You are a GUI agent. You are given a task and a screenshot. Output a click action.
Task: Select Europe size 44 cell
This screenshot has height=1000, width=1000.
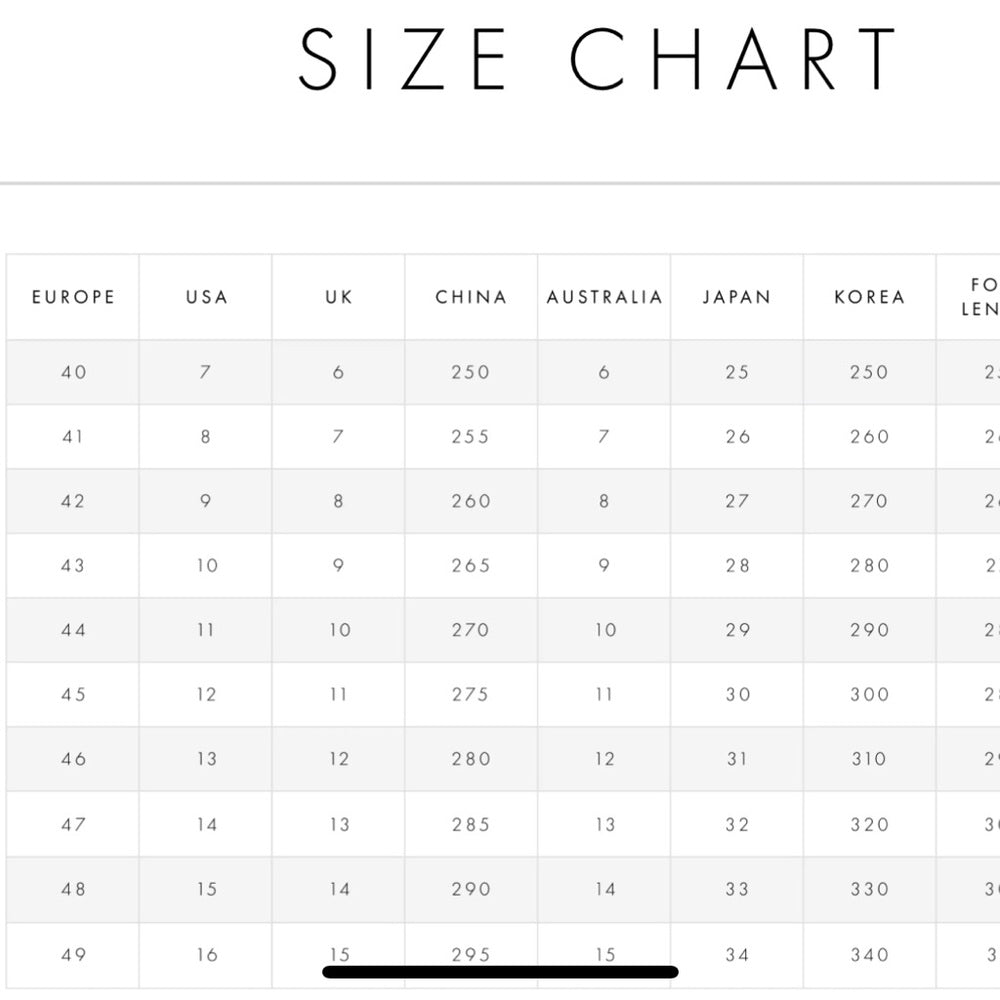(x=73, y=630)
